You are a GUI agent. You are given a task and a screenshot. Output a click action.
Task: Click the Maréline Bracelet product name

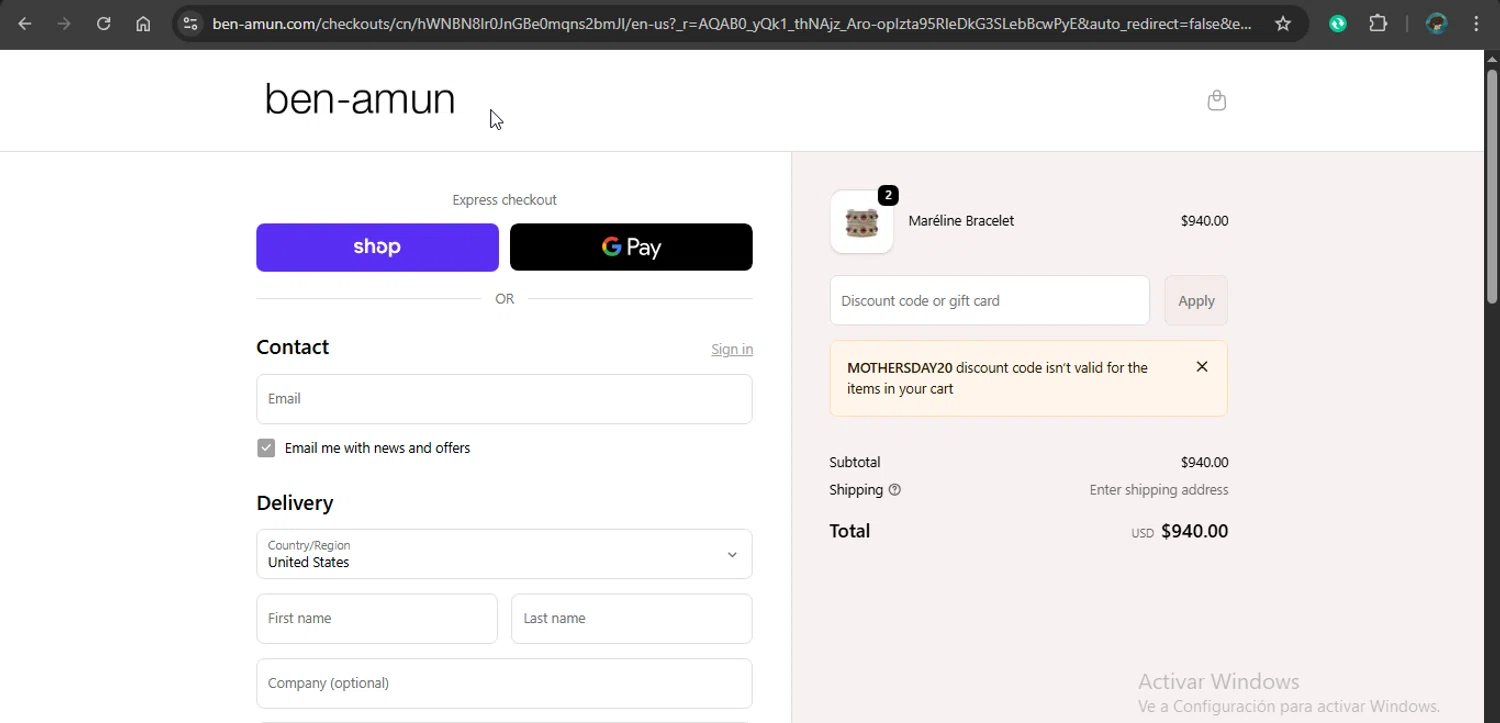pos(961,221)
